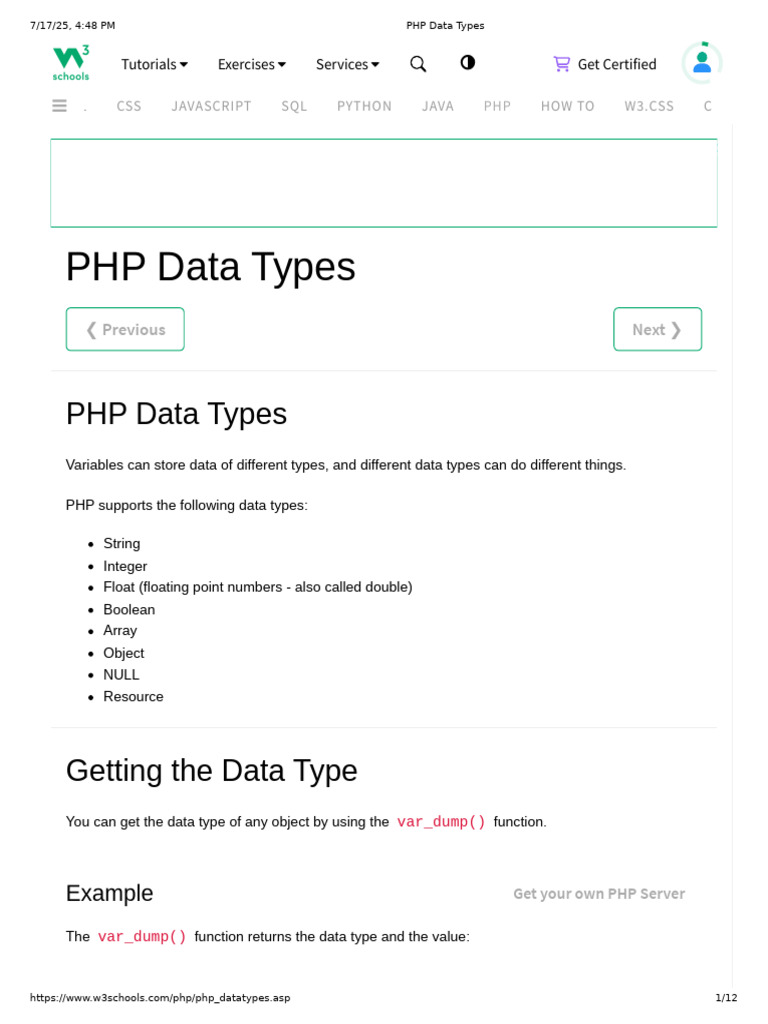
Task: Click the user profile avatar icon
Action: pyautogui.click(x=702, y=63)
